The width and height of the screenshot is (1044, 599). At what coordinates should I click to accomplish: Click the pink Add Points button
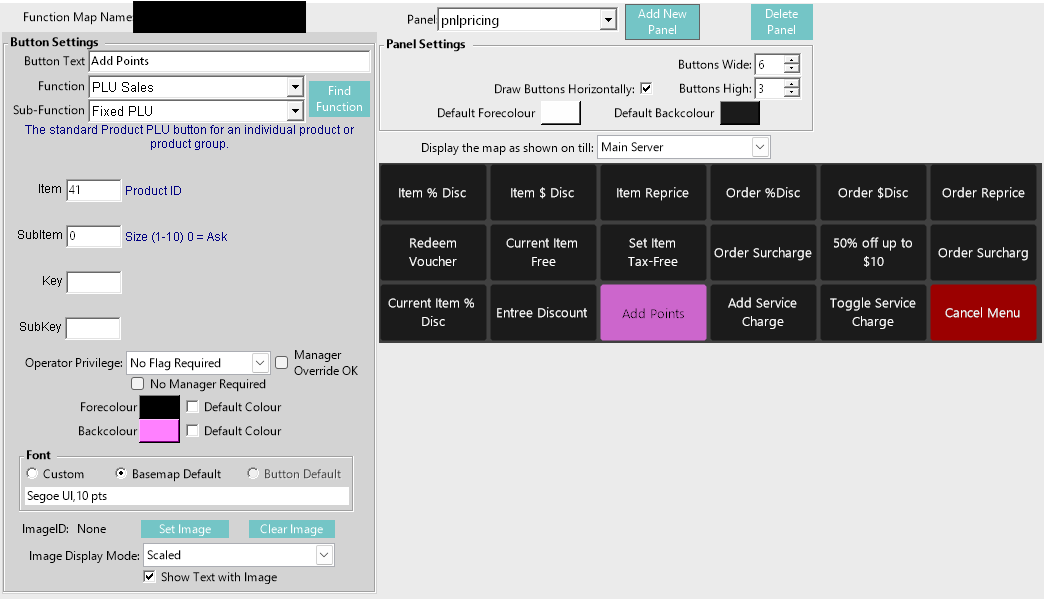pos(653,313)
